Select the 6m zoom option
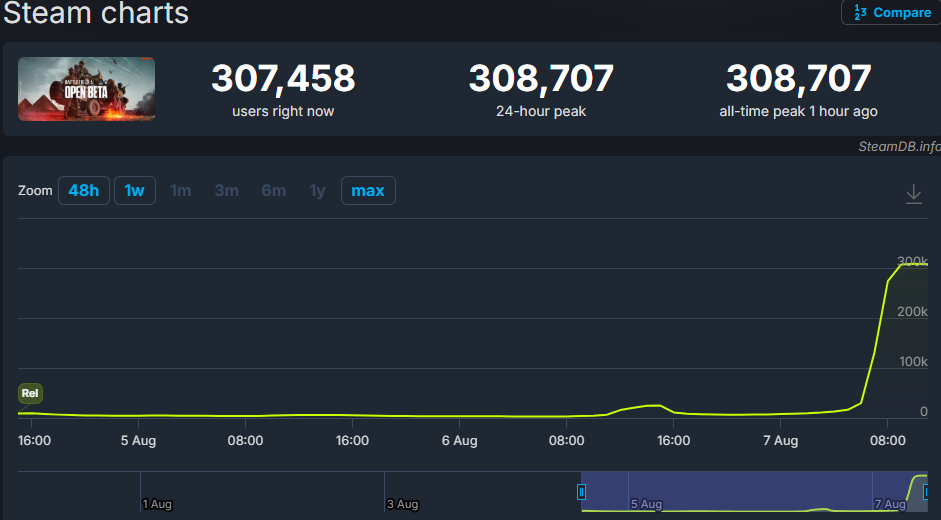941x520 pixels. (x=274, y=190)
